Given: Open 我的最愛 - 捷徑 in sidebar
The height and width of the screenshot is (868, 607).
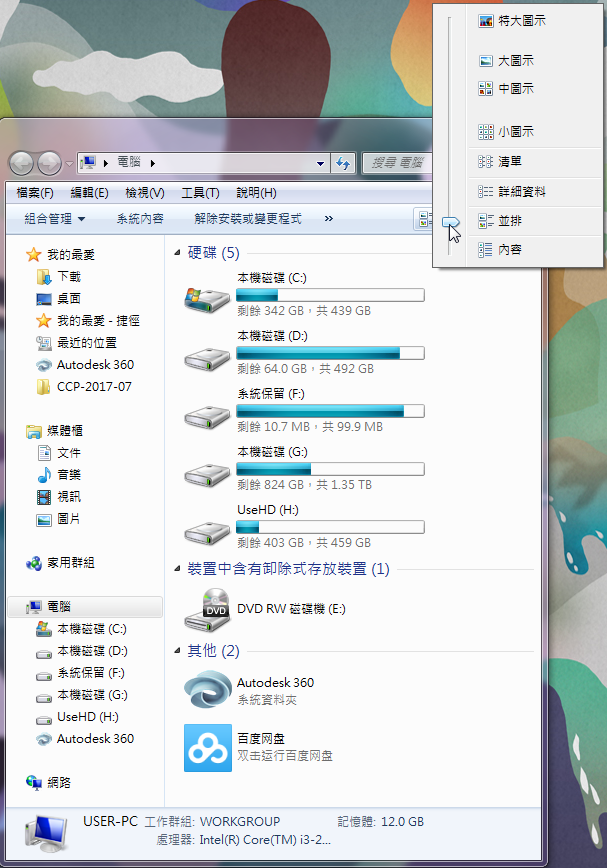Looking at the screenshot, I should (88, 321).
